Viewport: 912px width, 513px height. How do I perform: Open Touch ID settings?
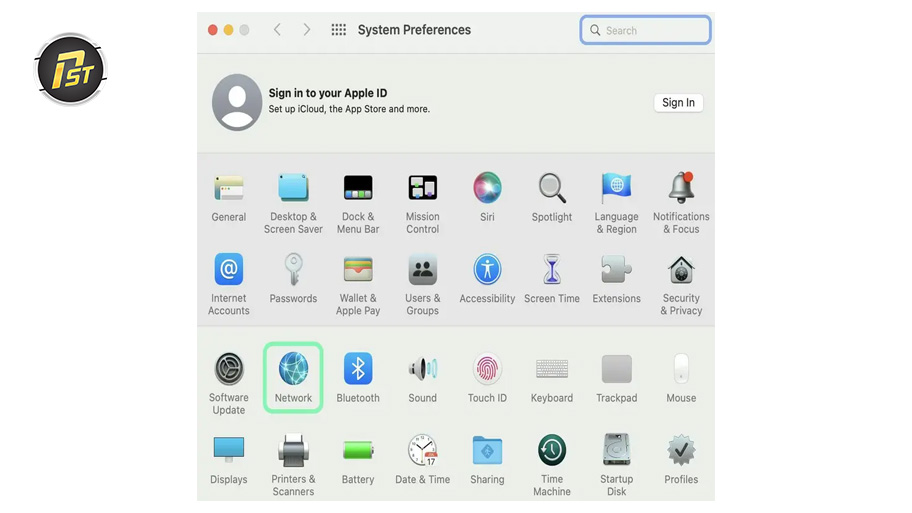[x=487, y=378]
